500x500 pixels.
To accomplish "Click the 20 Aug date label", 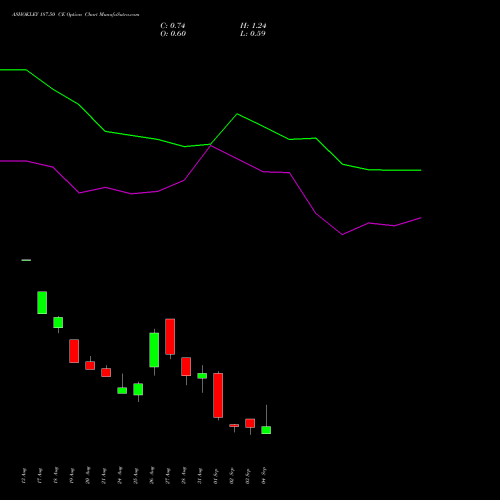I will point(88,476).
